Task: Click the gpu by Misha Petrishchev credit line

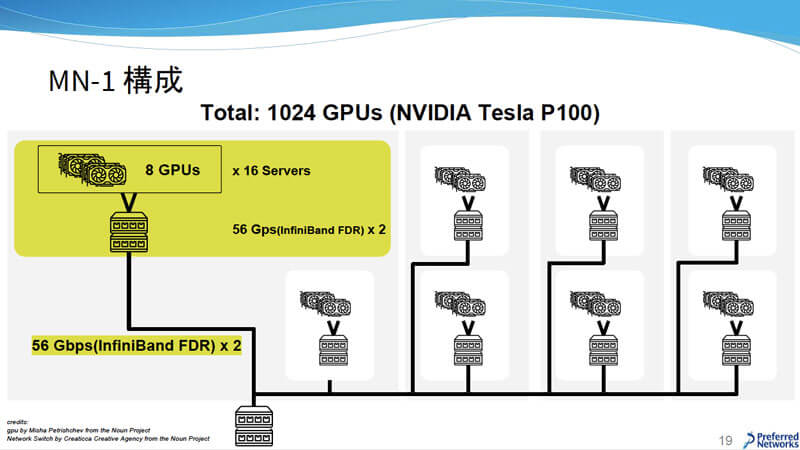Action: coord(79,430)
